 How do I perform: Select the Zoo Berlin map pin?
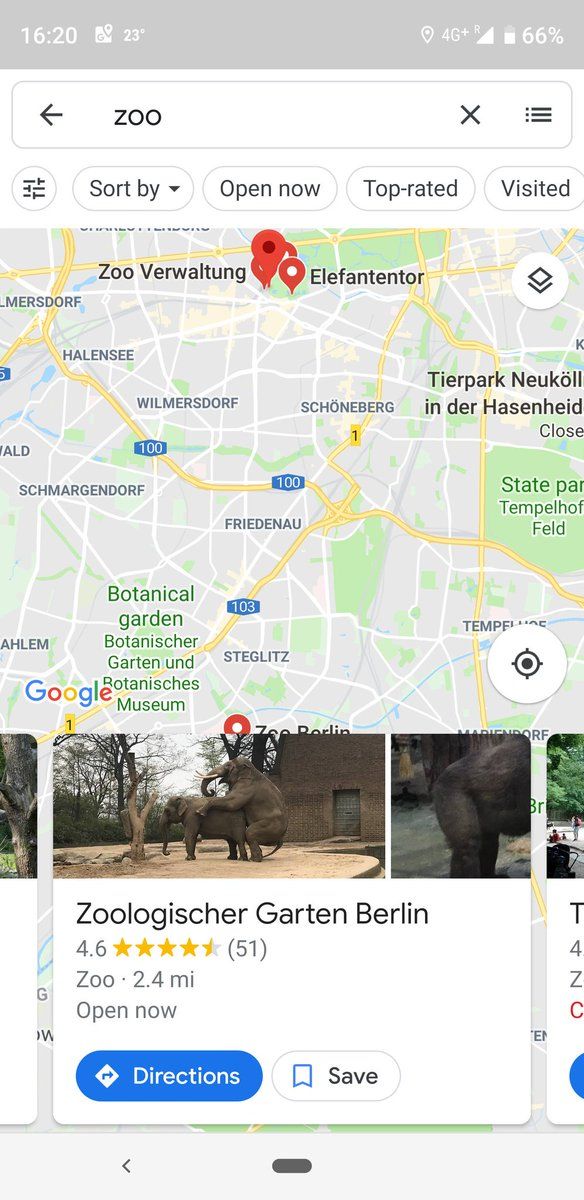click(237, 724)
